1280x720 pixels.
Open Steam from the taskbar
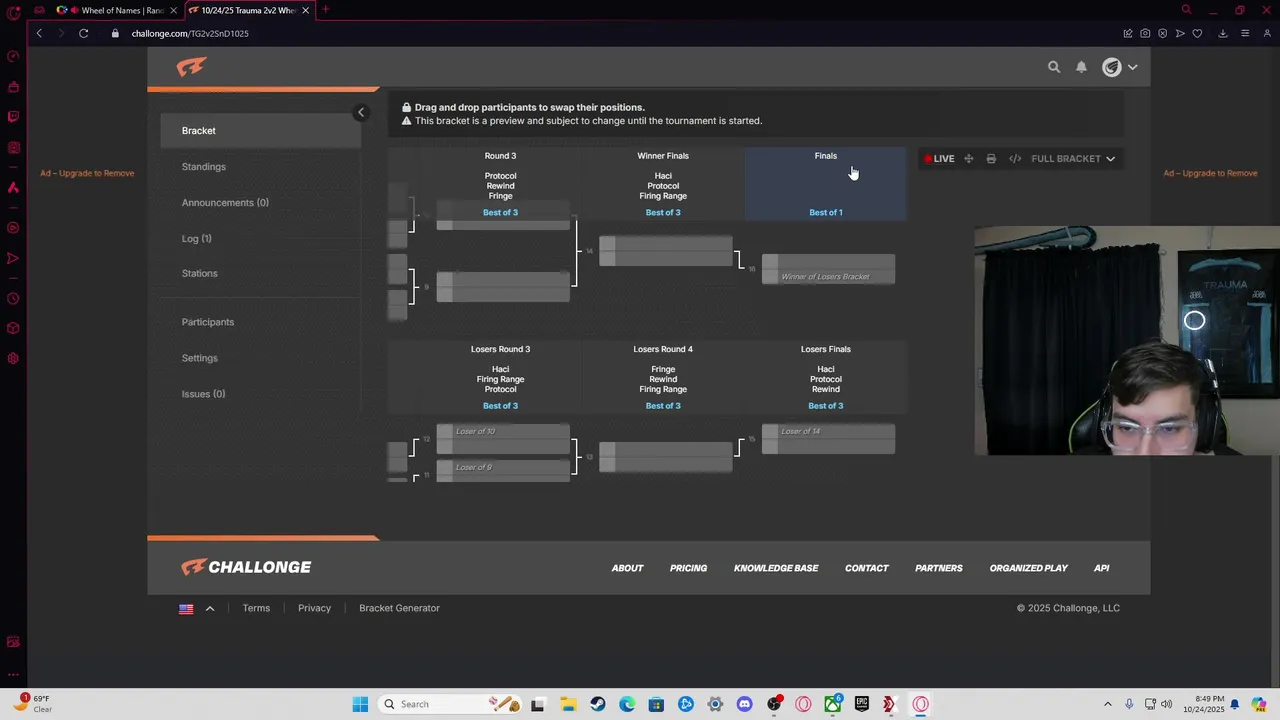[597, 704]
